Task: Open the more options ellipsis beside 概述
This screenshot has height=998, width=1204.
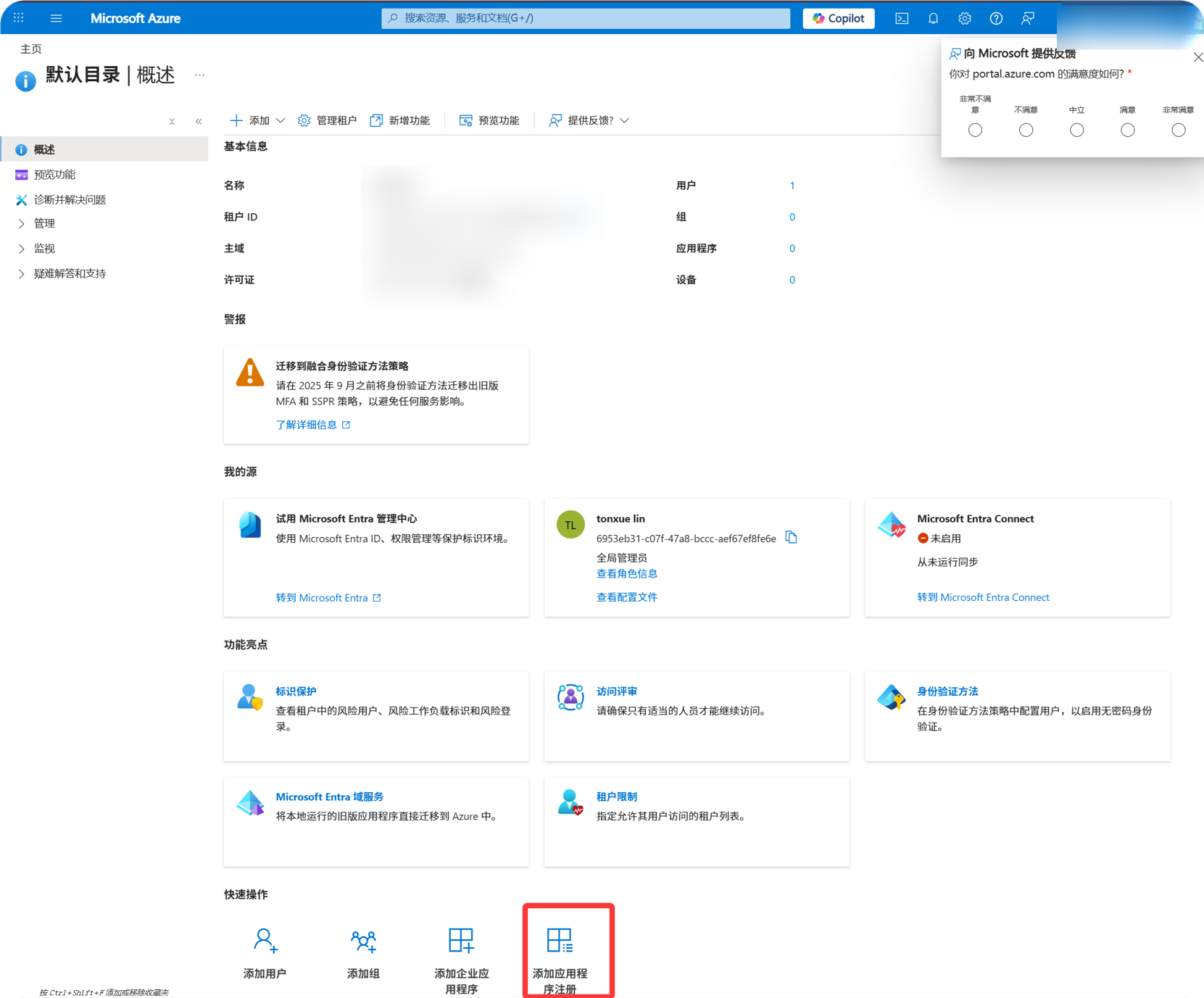Action: [x=199, y=75]
